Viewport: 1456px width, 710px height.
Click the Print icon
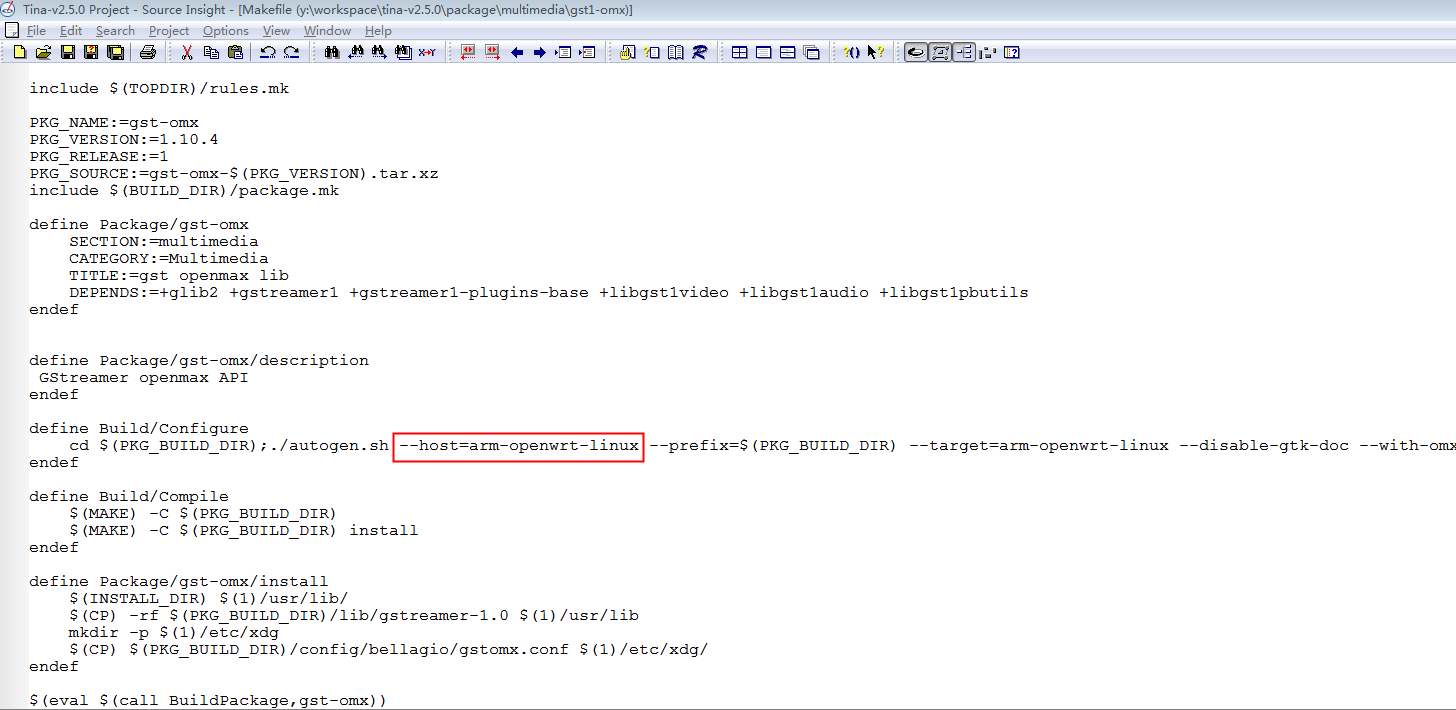(x=148, y=52)
